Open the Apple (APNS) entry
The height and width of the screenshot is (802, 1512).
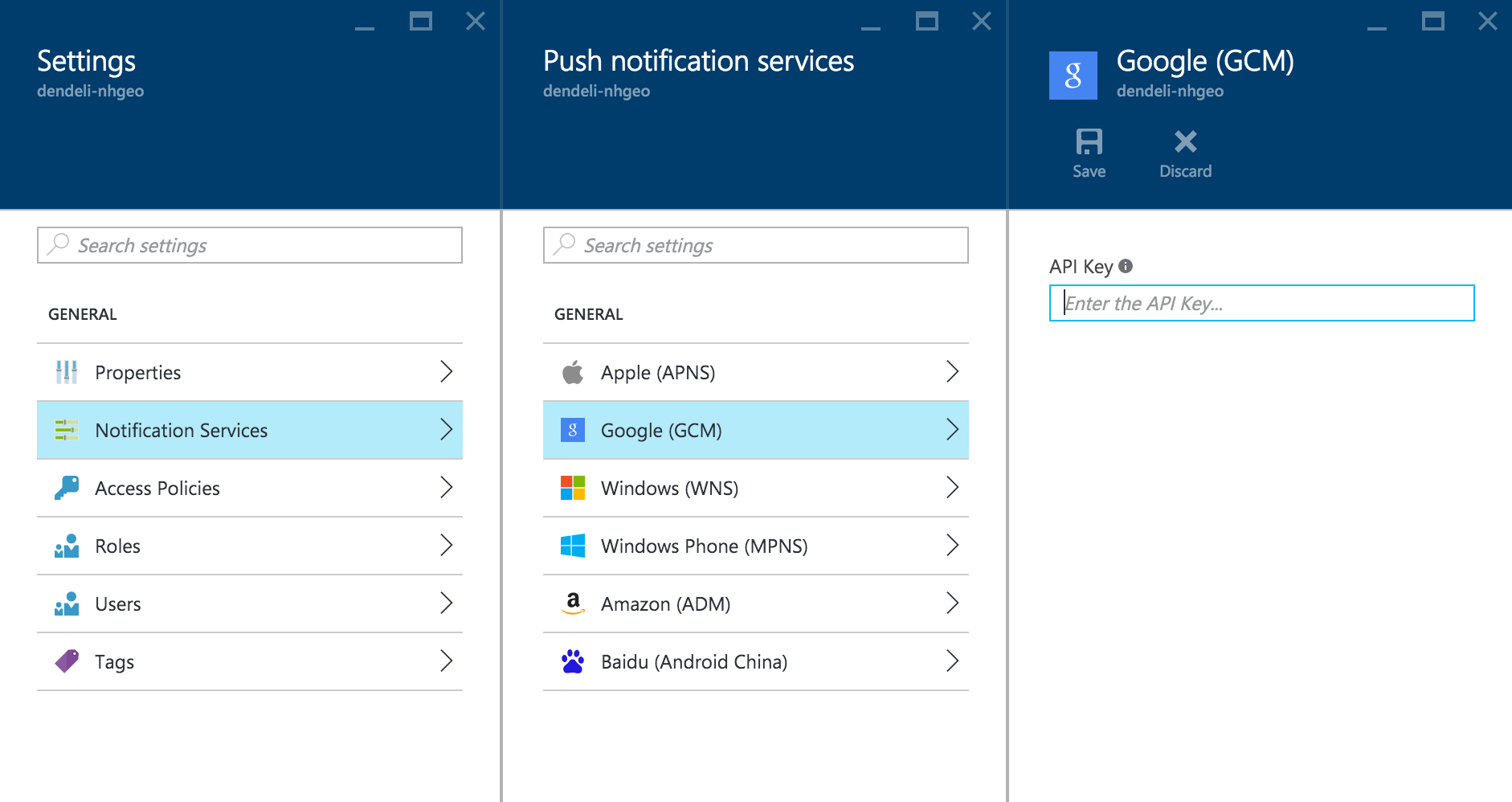coord(756,372)
